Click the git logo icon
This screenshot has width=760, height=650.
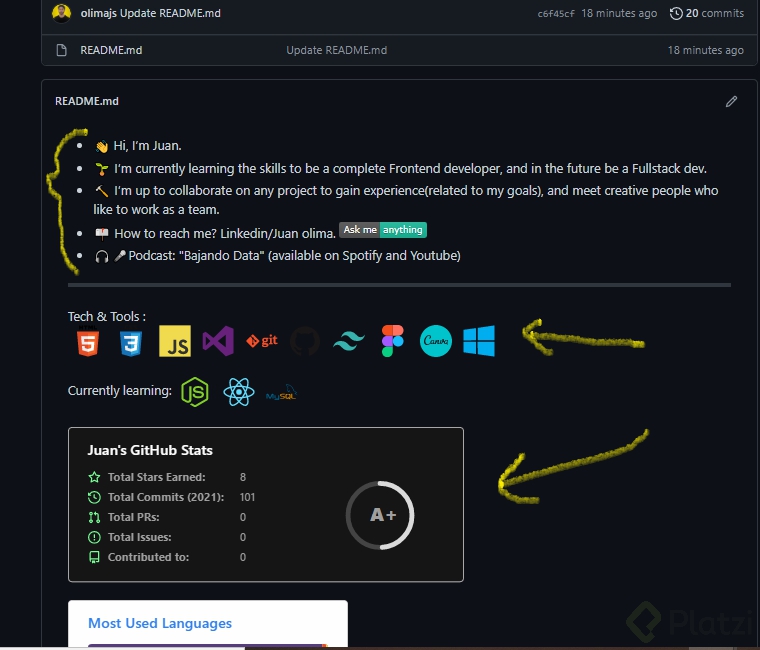click(x=262, y=341)
